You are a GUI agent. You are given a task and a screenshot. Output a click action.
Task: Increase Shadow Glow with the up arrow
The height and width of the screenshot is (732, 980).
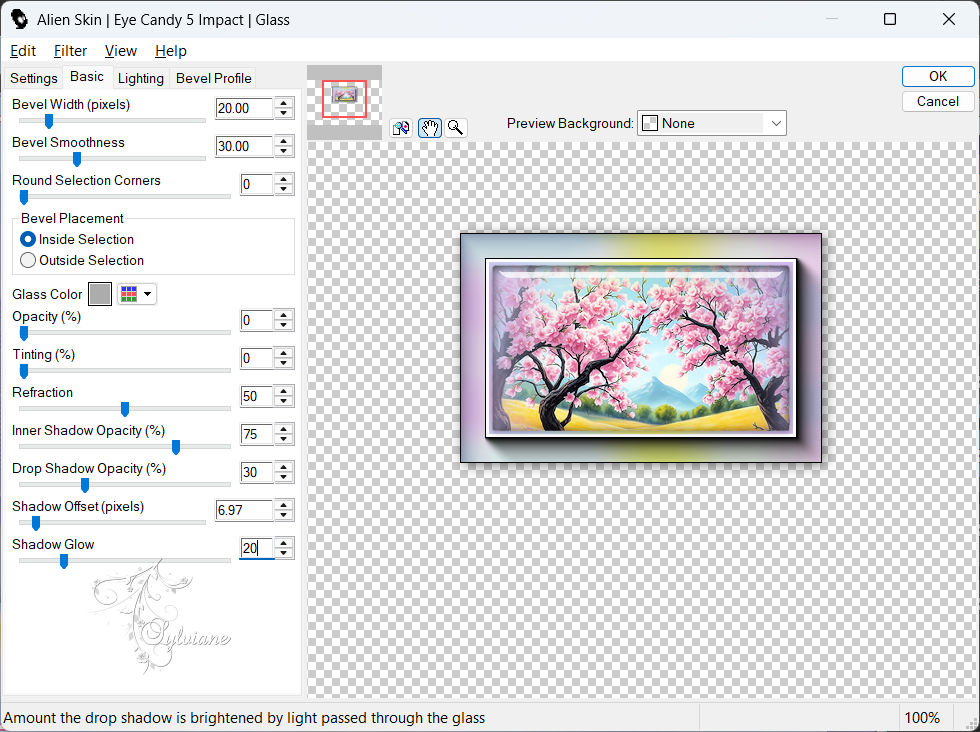coord(284,543)
